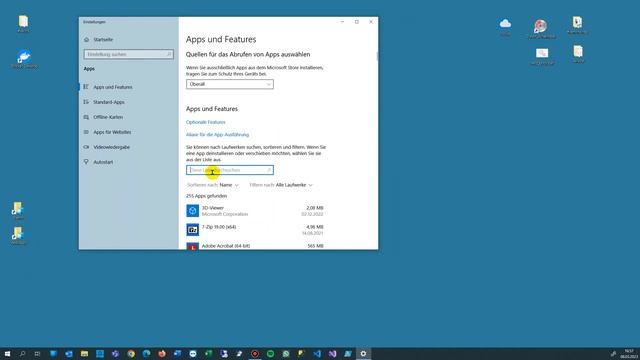This screenshot has width=640, height=360.
Task: Focus the app list search box
Action: (x=230, y=170)
